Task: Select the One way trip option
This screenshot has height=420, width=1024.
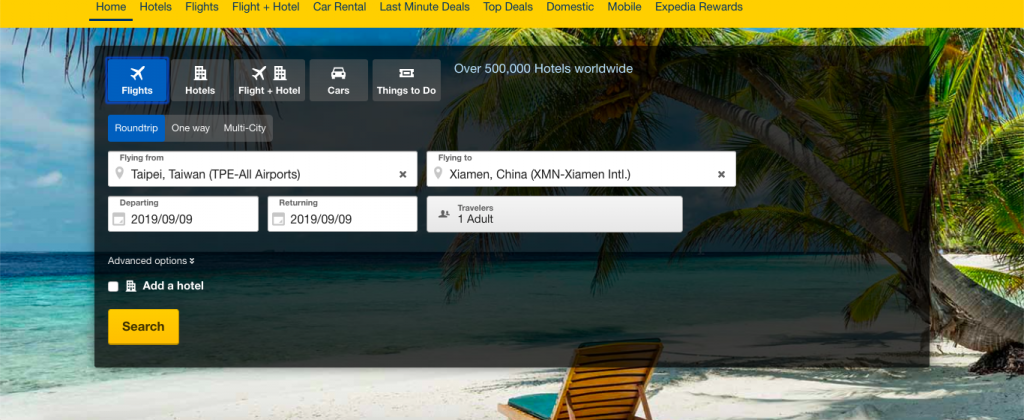Action: [x=191, y=128]
